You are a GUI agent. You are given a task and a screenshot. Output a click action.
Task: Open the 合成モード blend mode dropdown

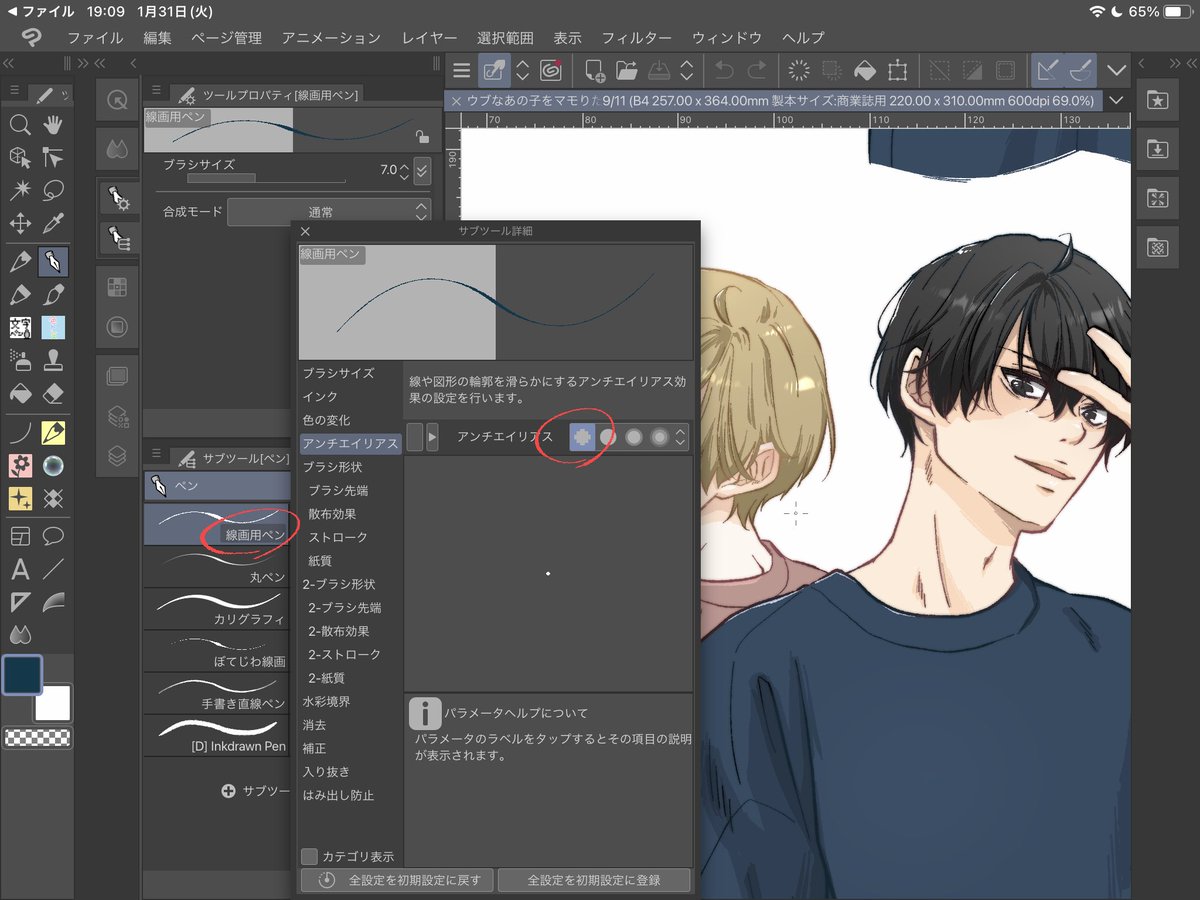coord(329,212)
